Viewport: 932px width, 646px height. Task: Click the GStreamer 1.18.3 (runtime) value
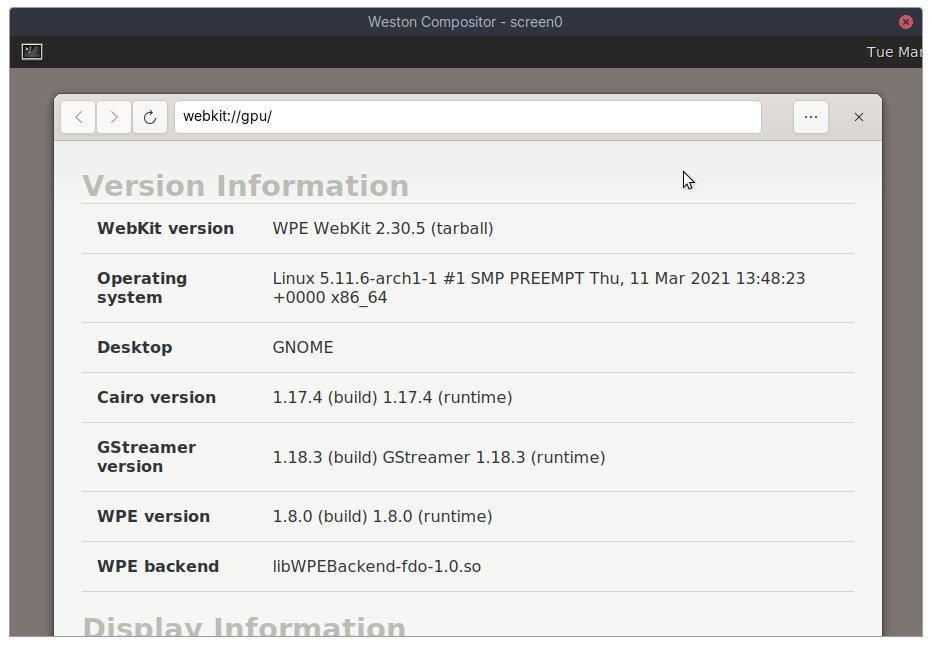click(439, 457)
